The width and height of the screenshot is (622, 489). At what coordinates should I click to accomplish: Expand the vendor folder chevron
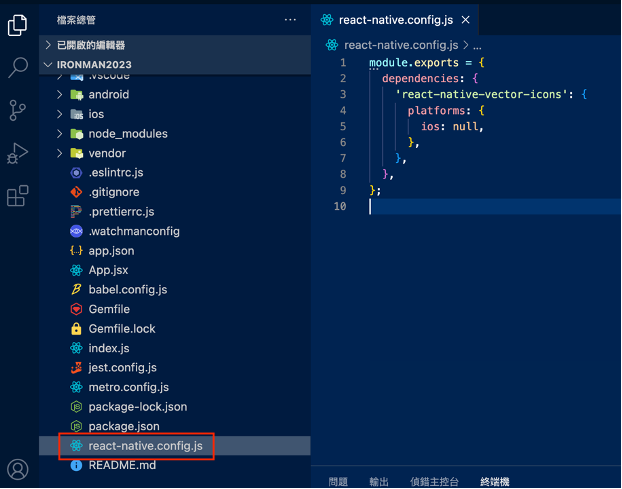[x=60, y=153]
